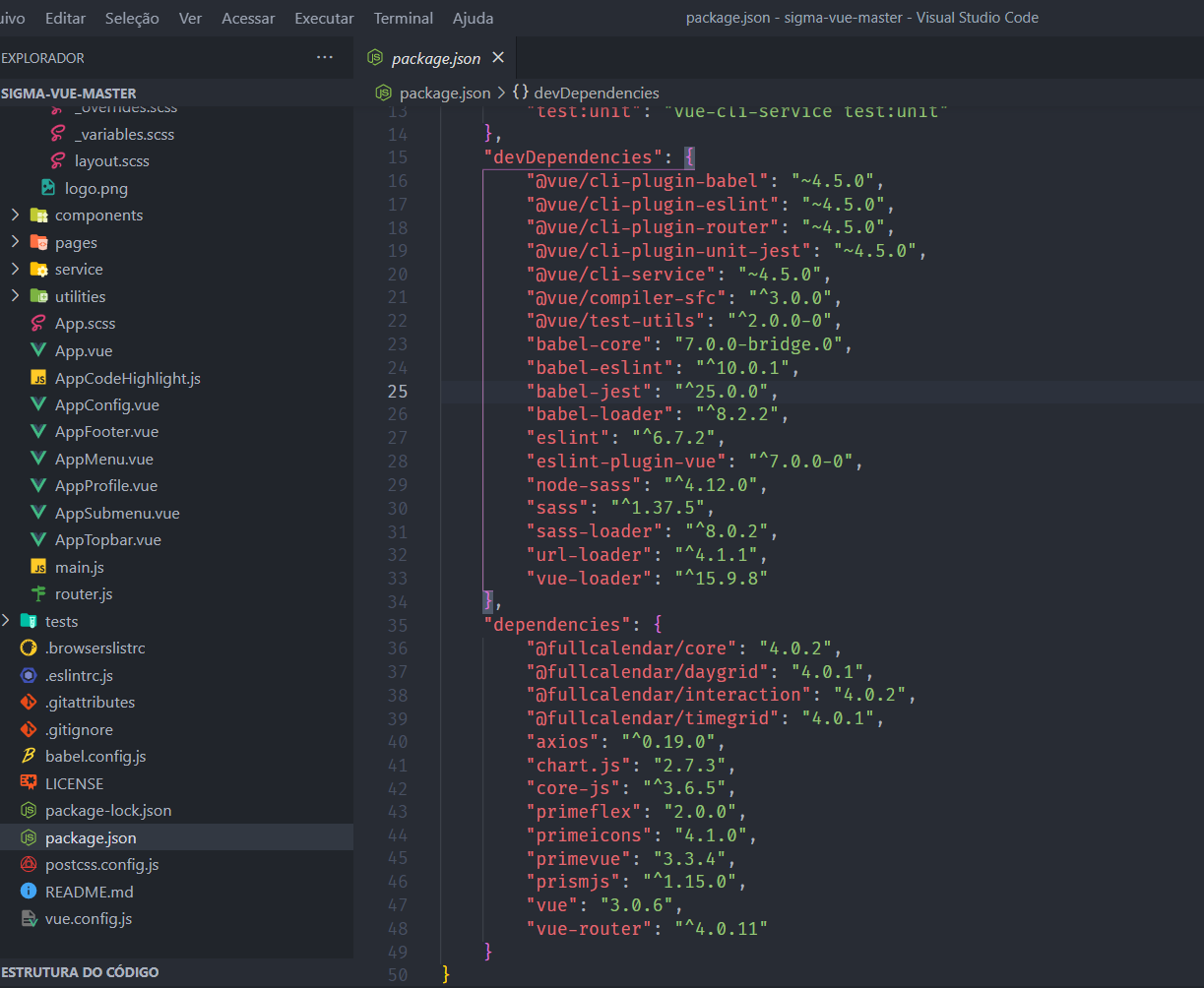This screenshot has height=988, width=1204.
Task: Click the icon beside .browserslistrc
Action: [x=29, y=648]
